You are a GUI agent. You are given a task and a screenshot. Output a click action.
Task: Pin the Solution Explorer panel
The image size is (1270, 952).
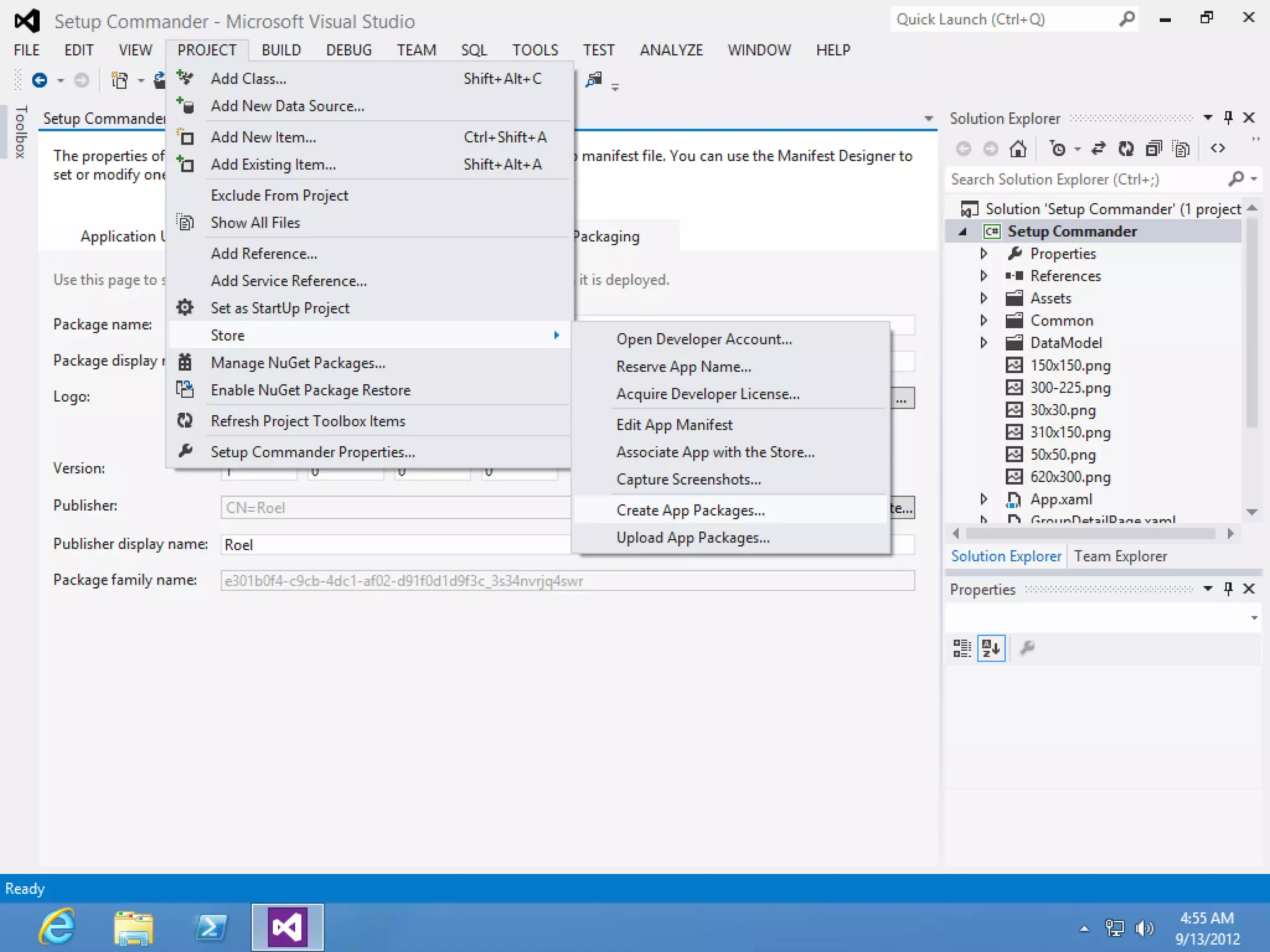(1228, 118)
